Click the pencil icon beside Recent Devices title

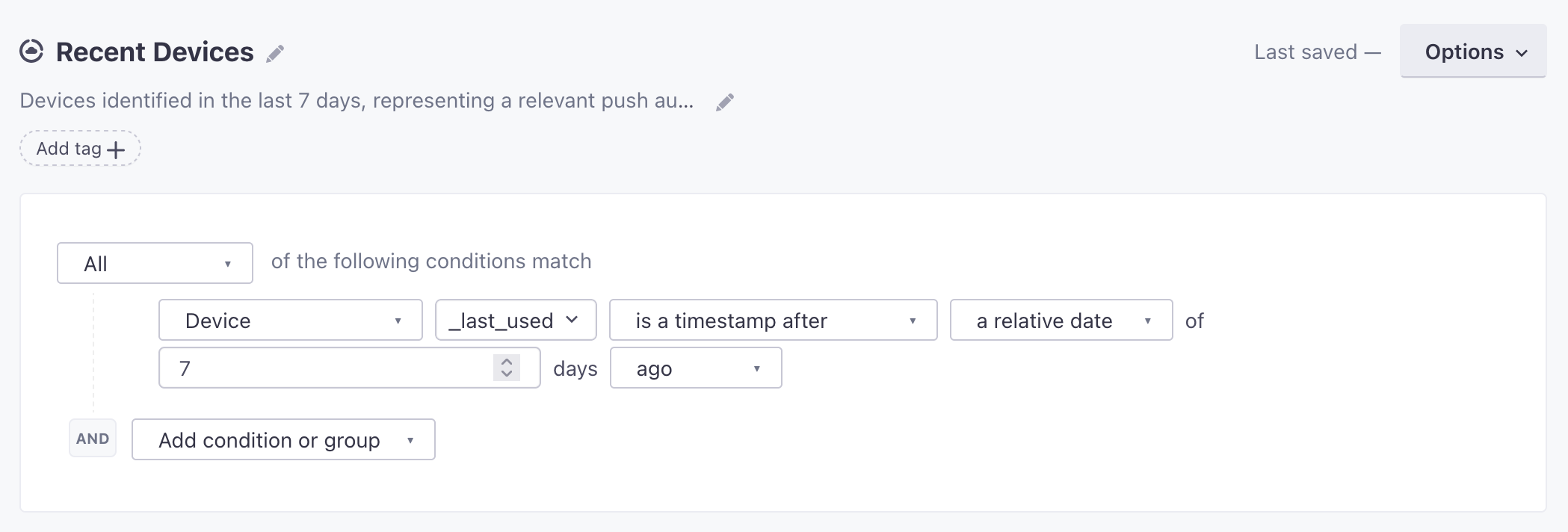pyautogui.click(x=275, y=53)
